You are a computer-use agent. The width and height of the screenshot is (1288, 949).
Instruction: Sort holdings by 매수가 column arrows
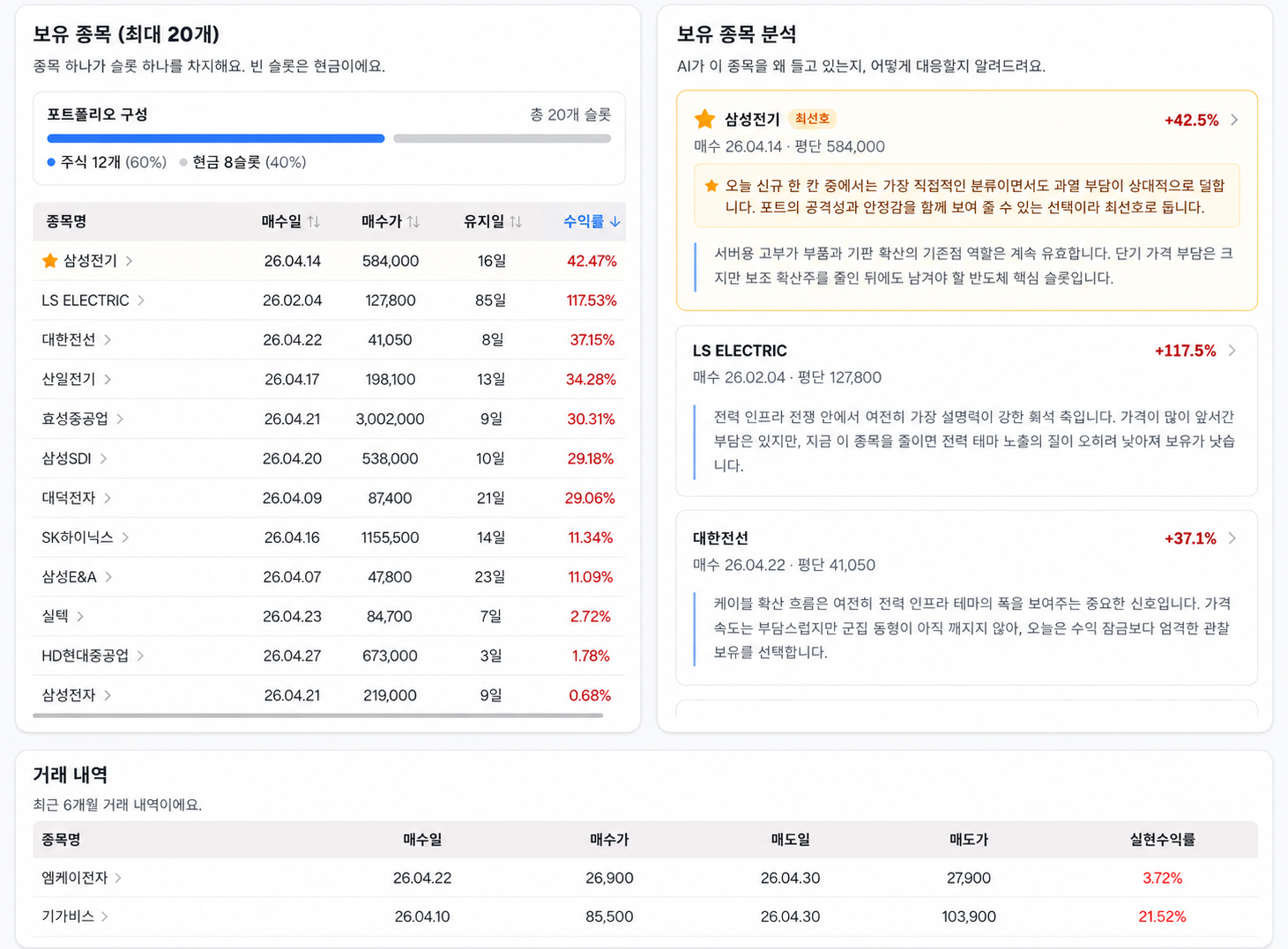tap(413, 222)
